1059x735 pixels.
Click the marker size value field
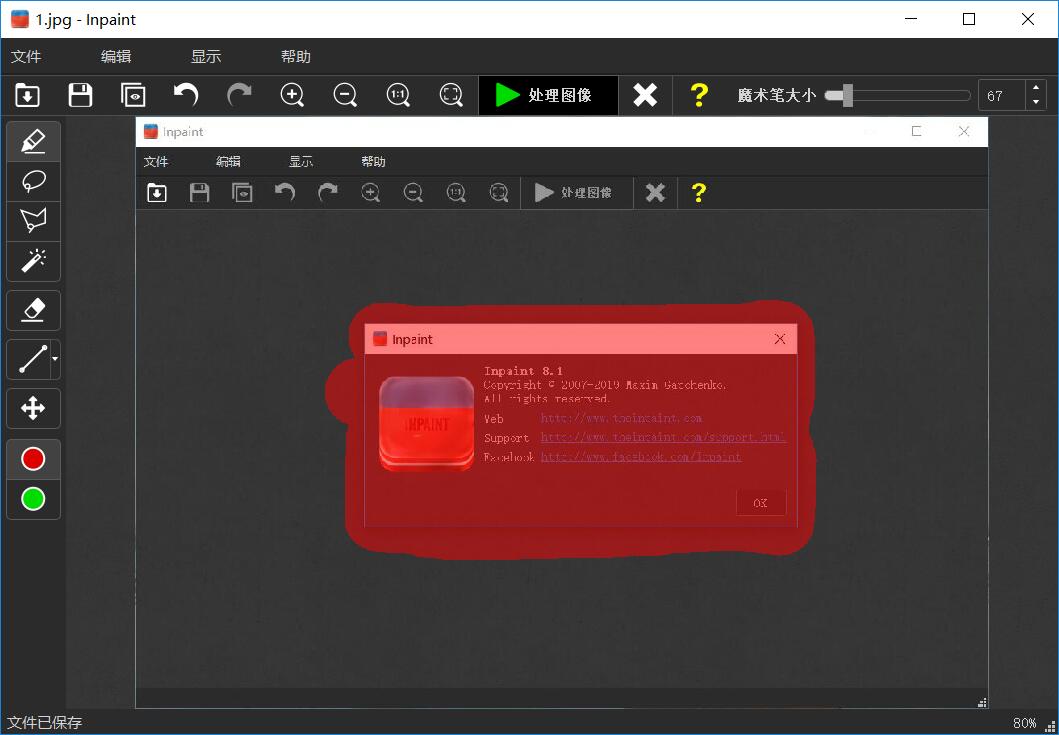[x=1001, y=96]
